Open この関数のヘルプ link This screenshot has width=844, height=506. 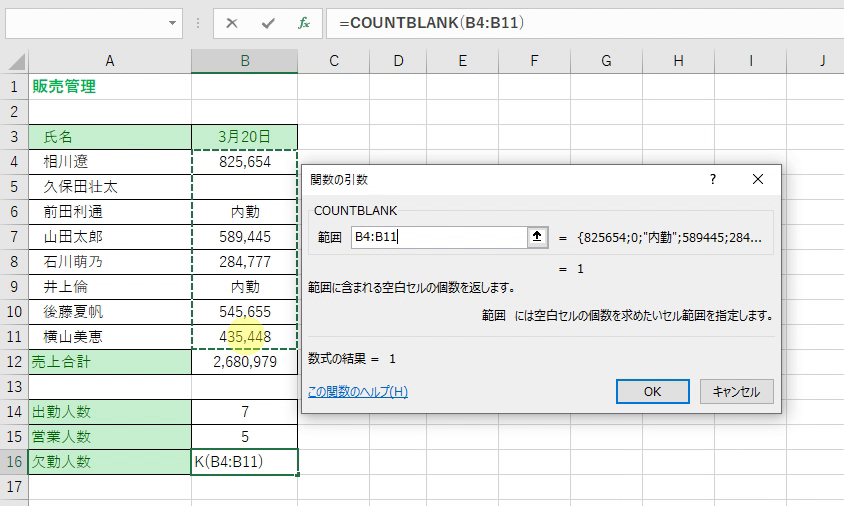point(358,392)
